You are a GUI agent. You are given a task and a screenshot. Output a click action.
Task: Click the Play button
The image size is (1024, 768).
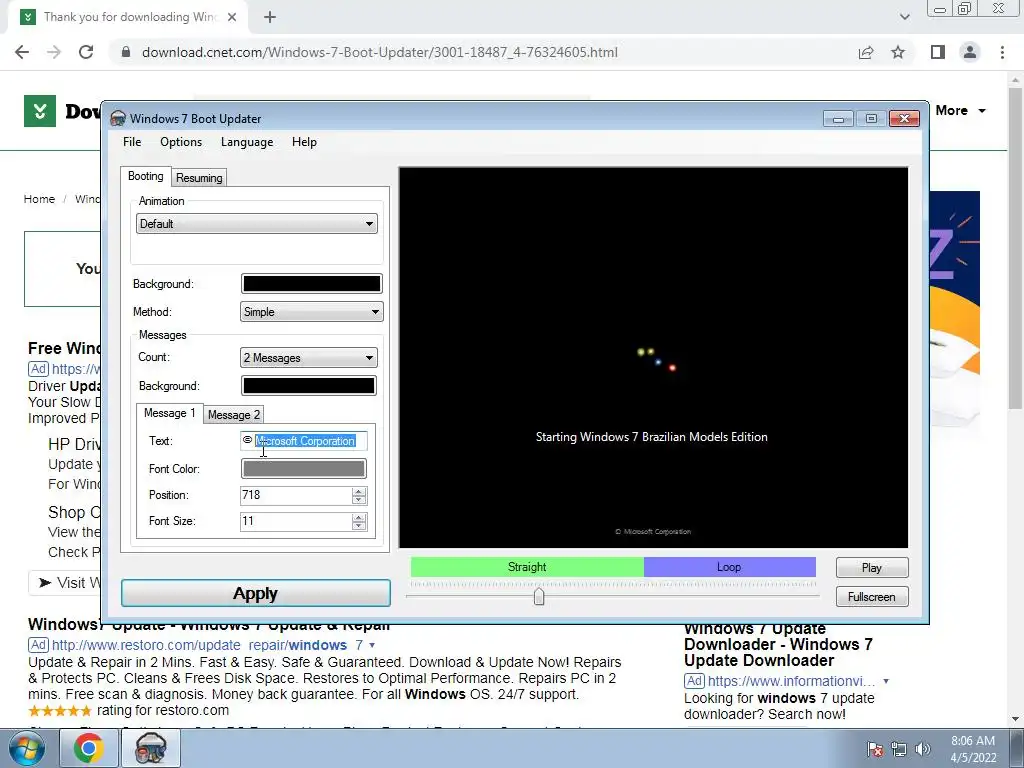point(872,568)
